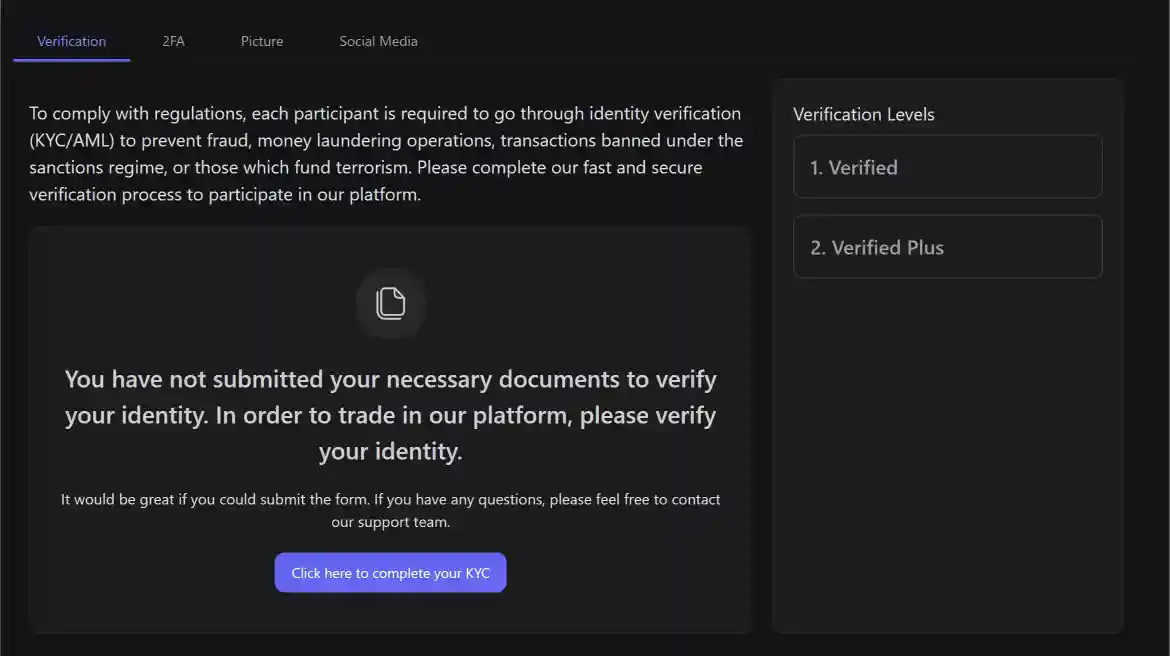Click empty area below Verified Plus card
1170x656 pixels.
tap(947, 450)
